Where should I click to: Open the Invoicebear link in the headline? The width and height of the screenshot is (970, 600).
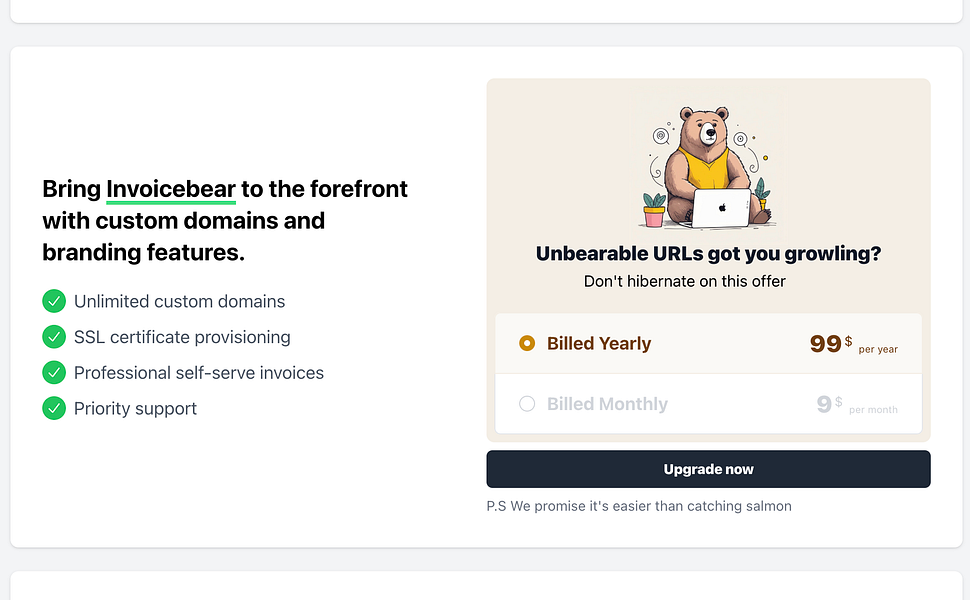[171, 188]
